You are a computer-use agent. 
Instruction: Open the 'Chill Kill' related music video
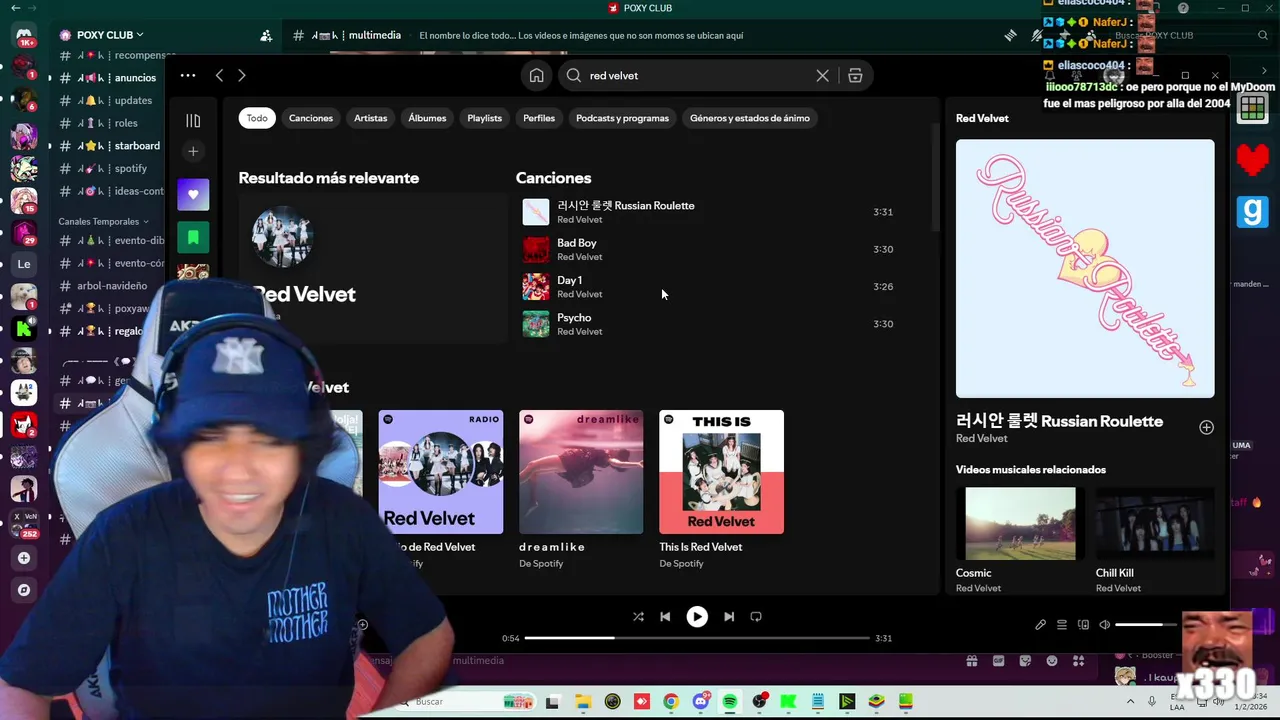pos(1155,523)
